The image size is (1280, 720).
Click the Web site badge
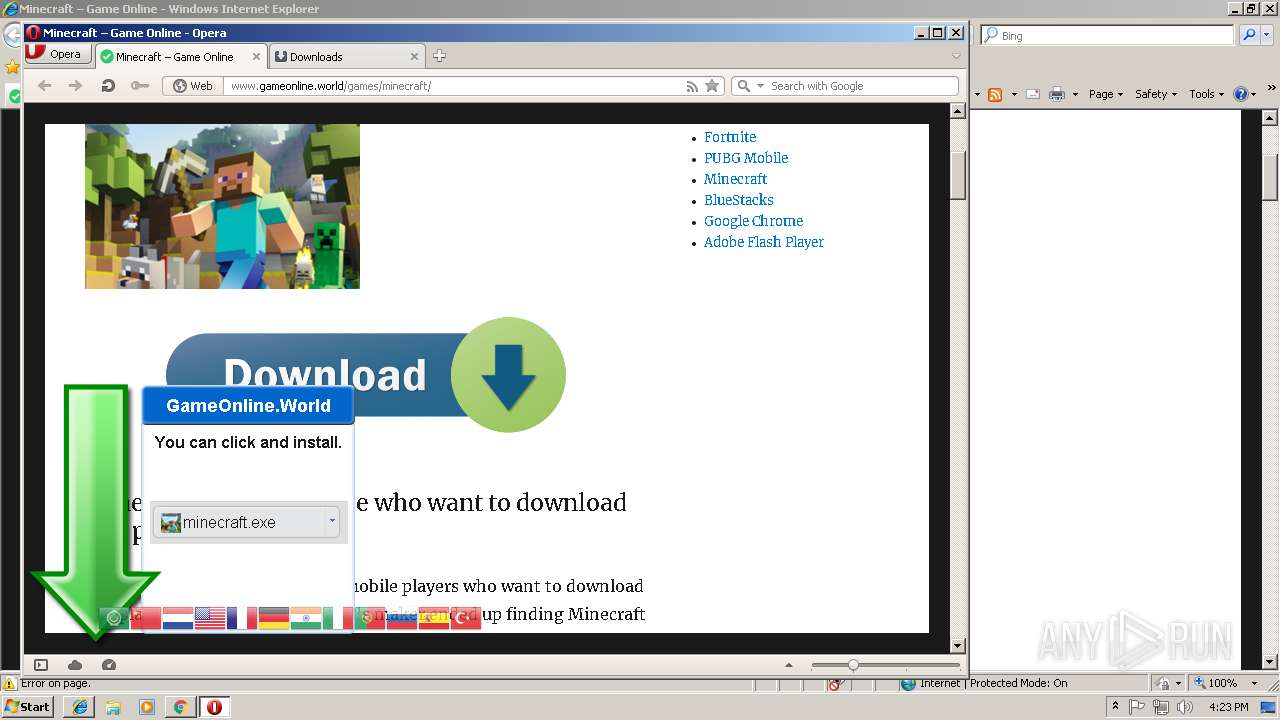[x=192, y=86]
